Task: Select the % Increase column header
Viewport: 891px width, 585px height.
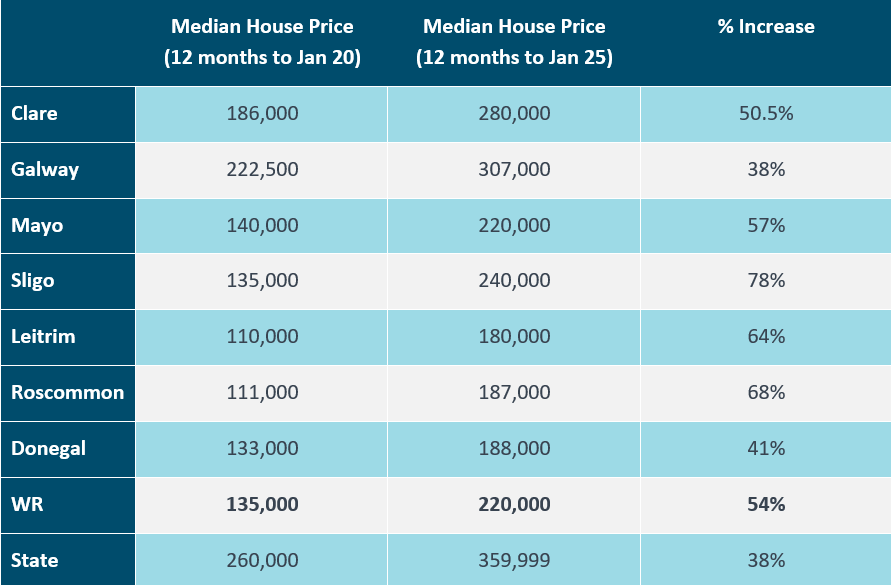Action: click(x=766, y=27)
